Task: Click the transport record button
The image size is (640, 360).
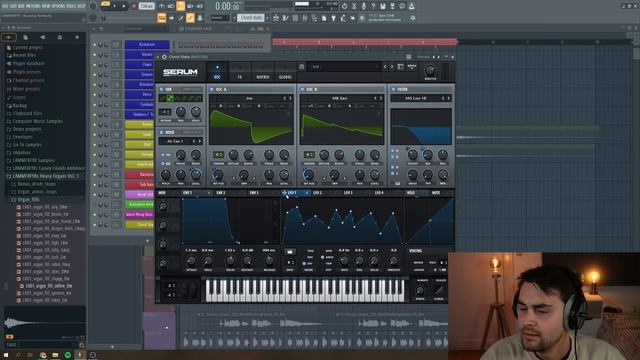Action: pos(133,6)
